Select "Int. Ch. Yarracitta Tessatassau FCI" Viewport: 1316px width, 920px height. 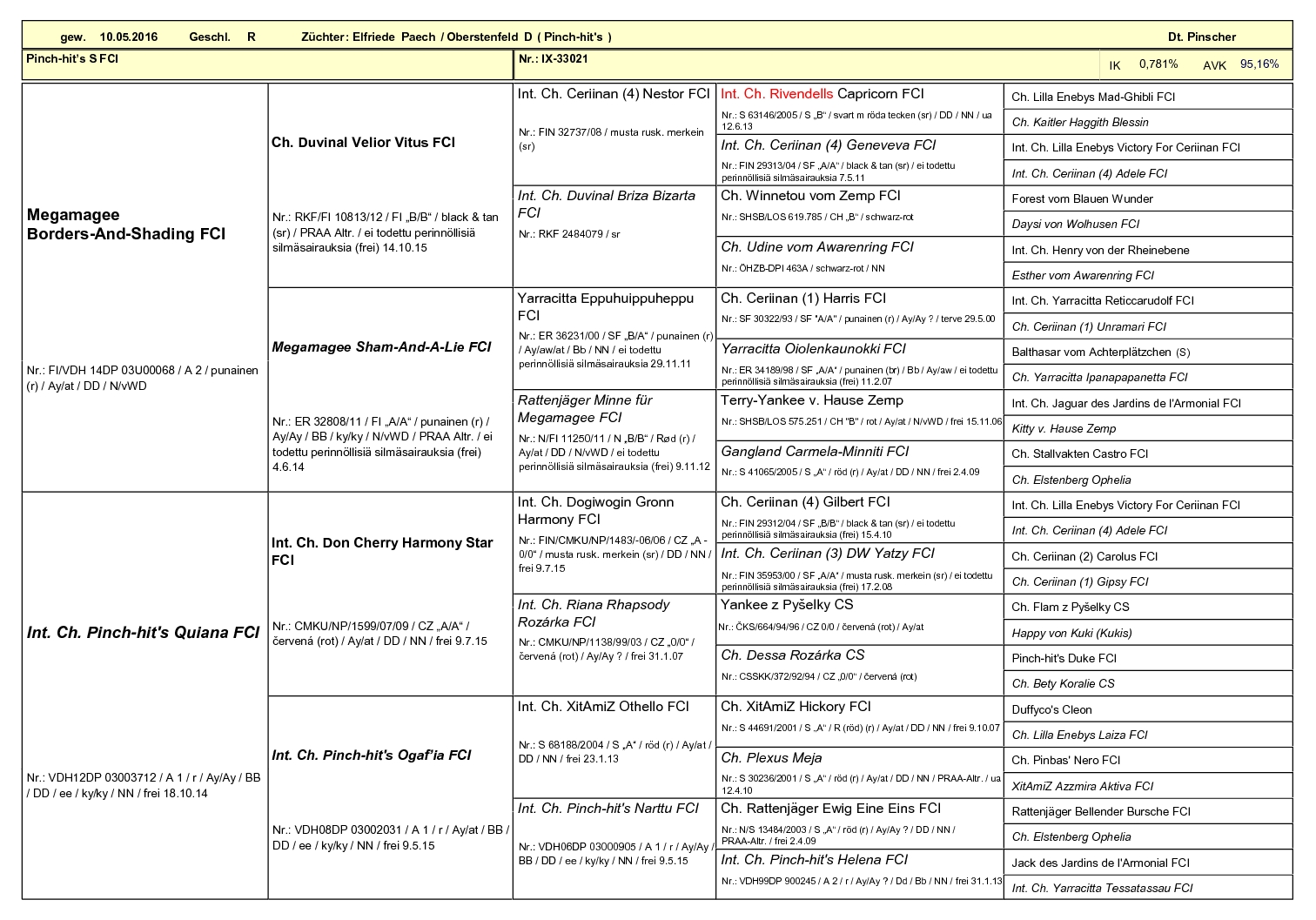point(1103,889)
